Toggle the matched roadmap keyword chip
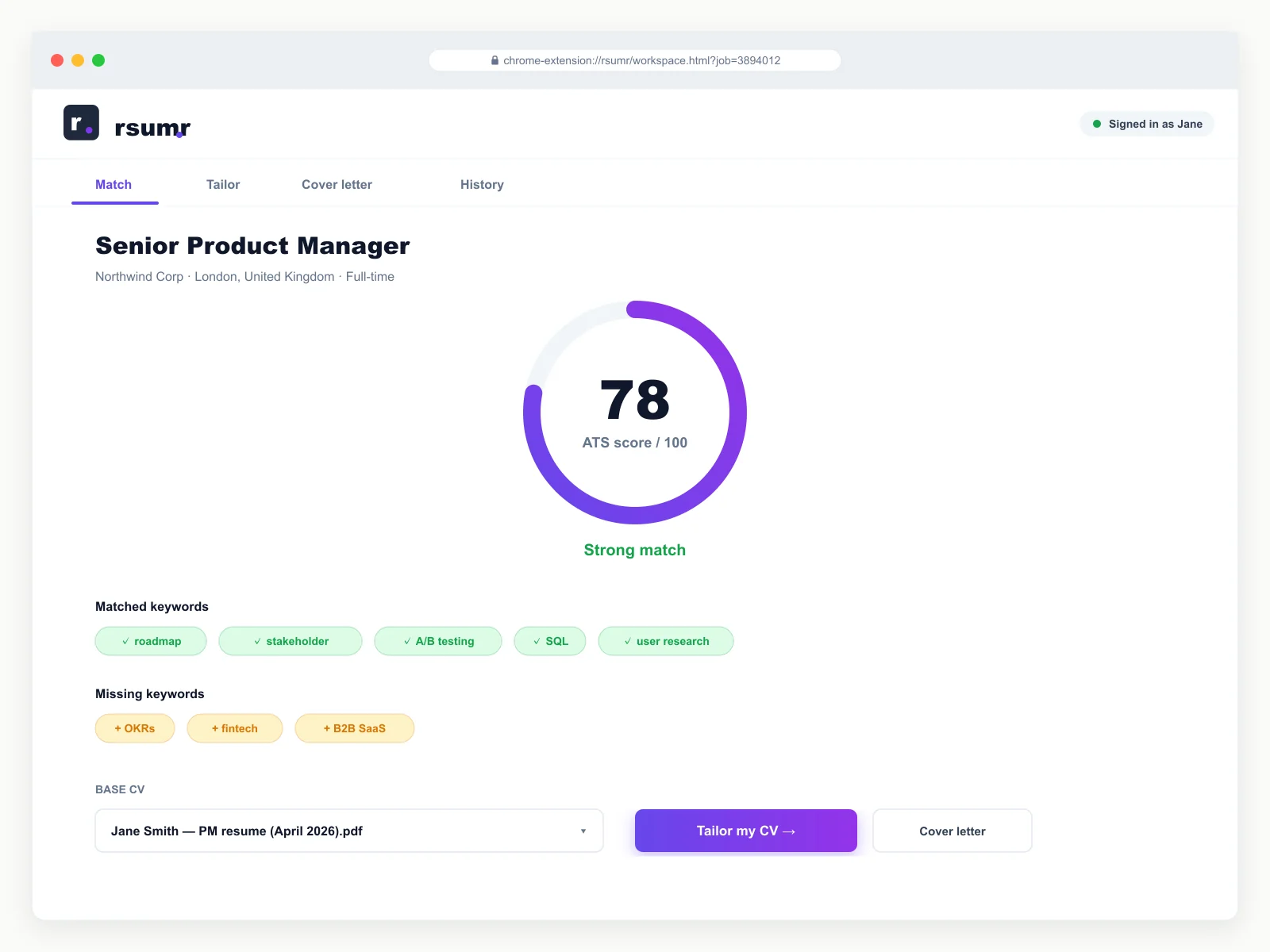 [x=151, y=641]
